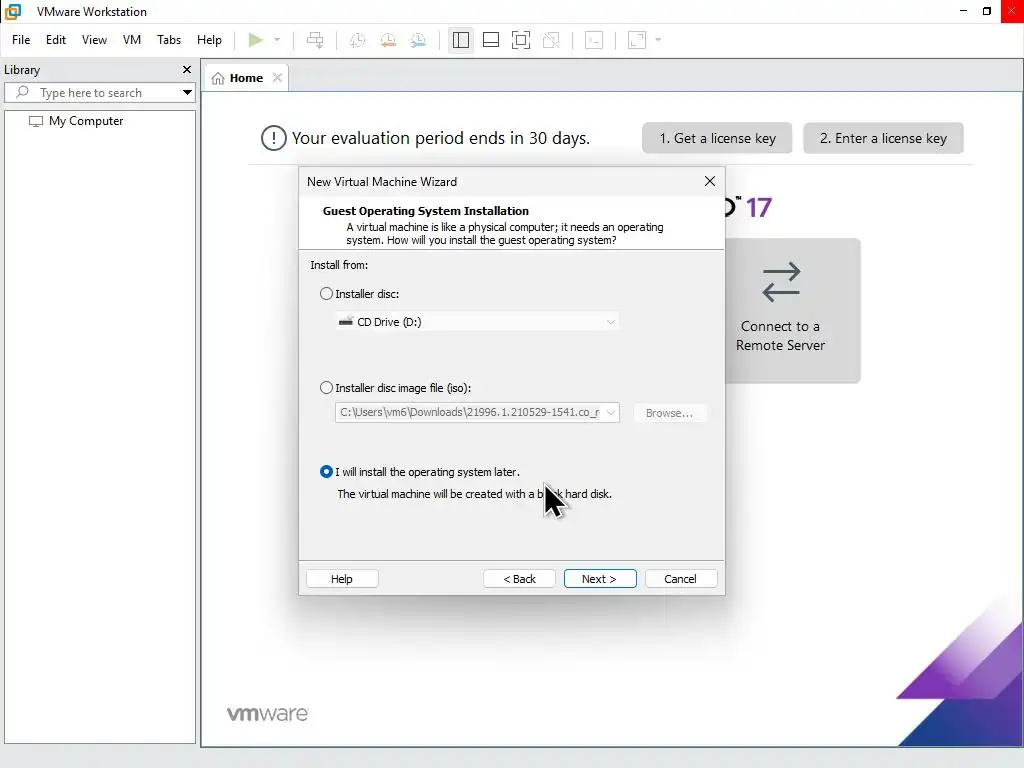This screenshot has height=768, width=1024.
Task: Click the Back button in wizard
Action: click(x=519, y=579)
